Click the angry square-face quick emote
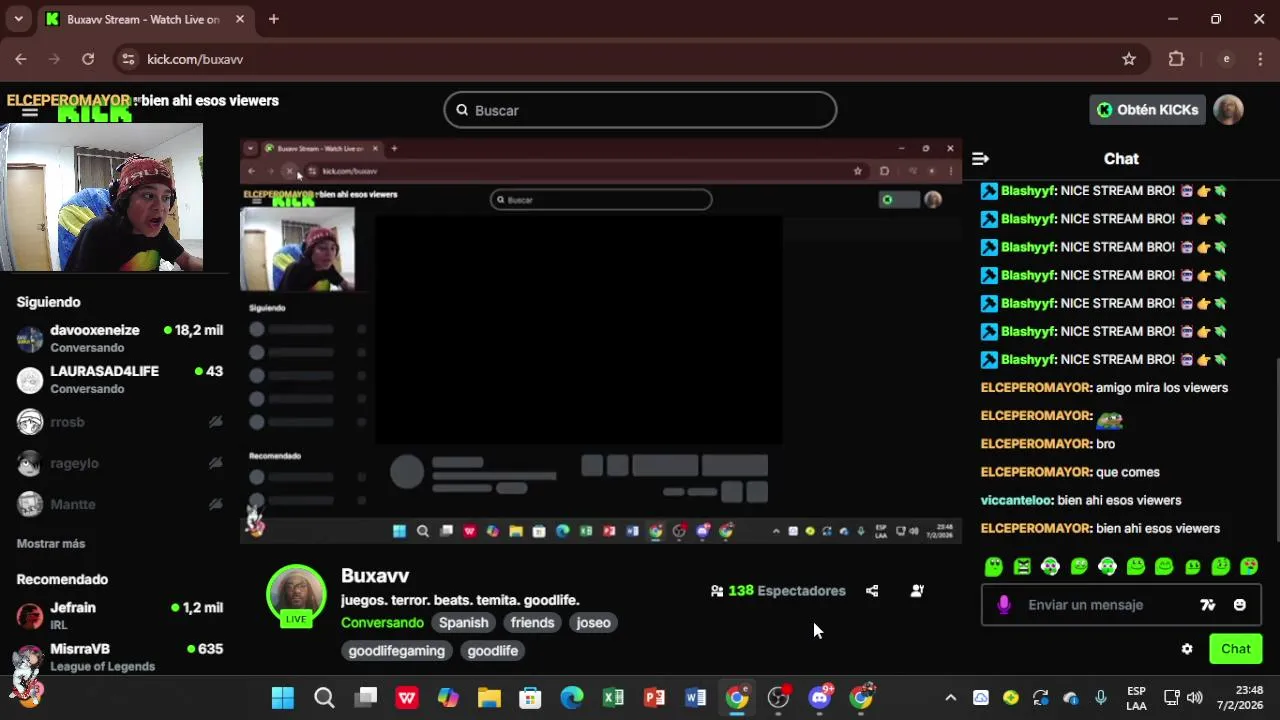Viewport: 1280px width, 720px height. (1022, 566)
